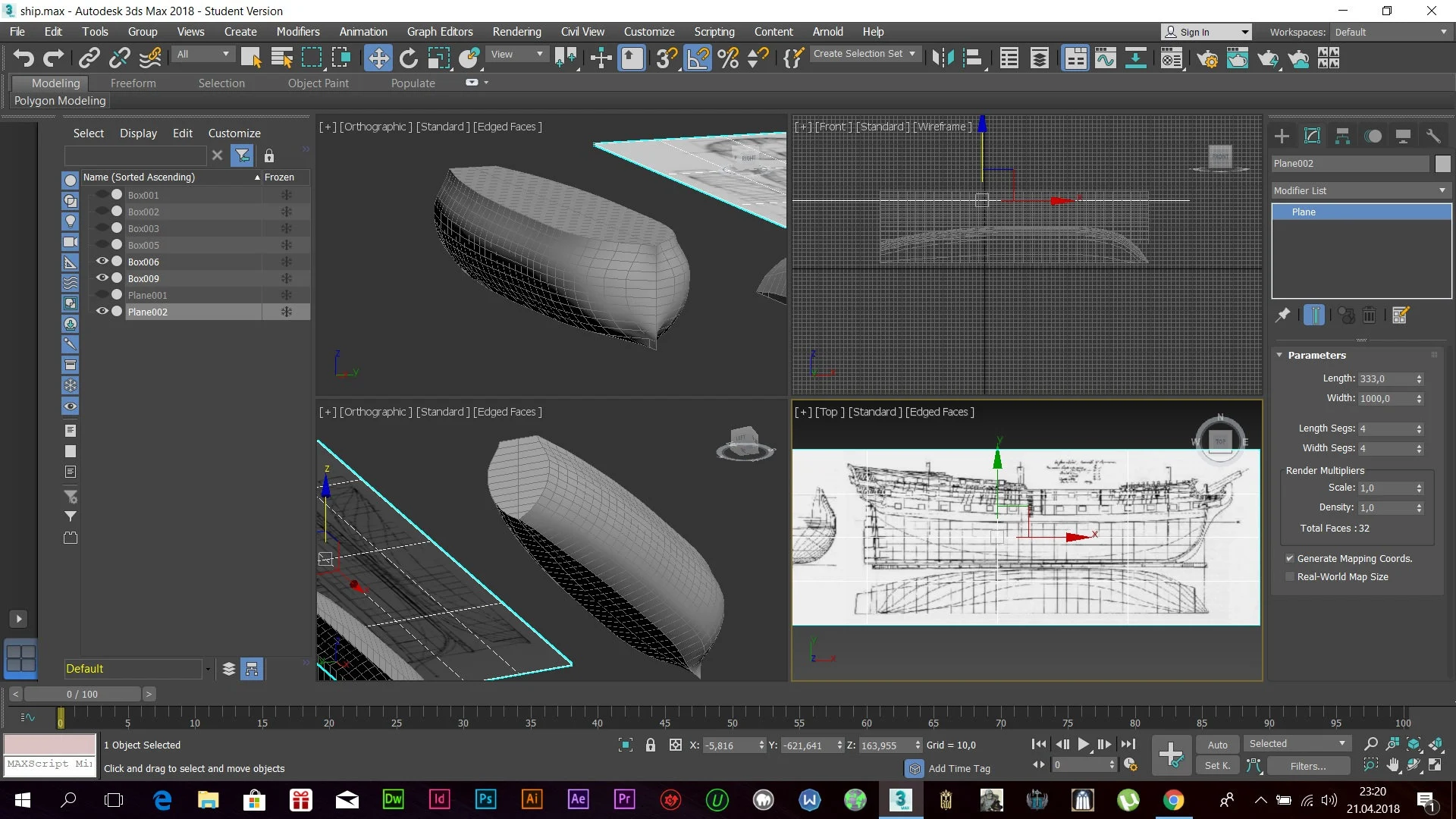Open the Create tab in command panel
This screenshot has height=819, width=1456.
pos(1282,136)
